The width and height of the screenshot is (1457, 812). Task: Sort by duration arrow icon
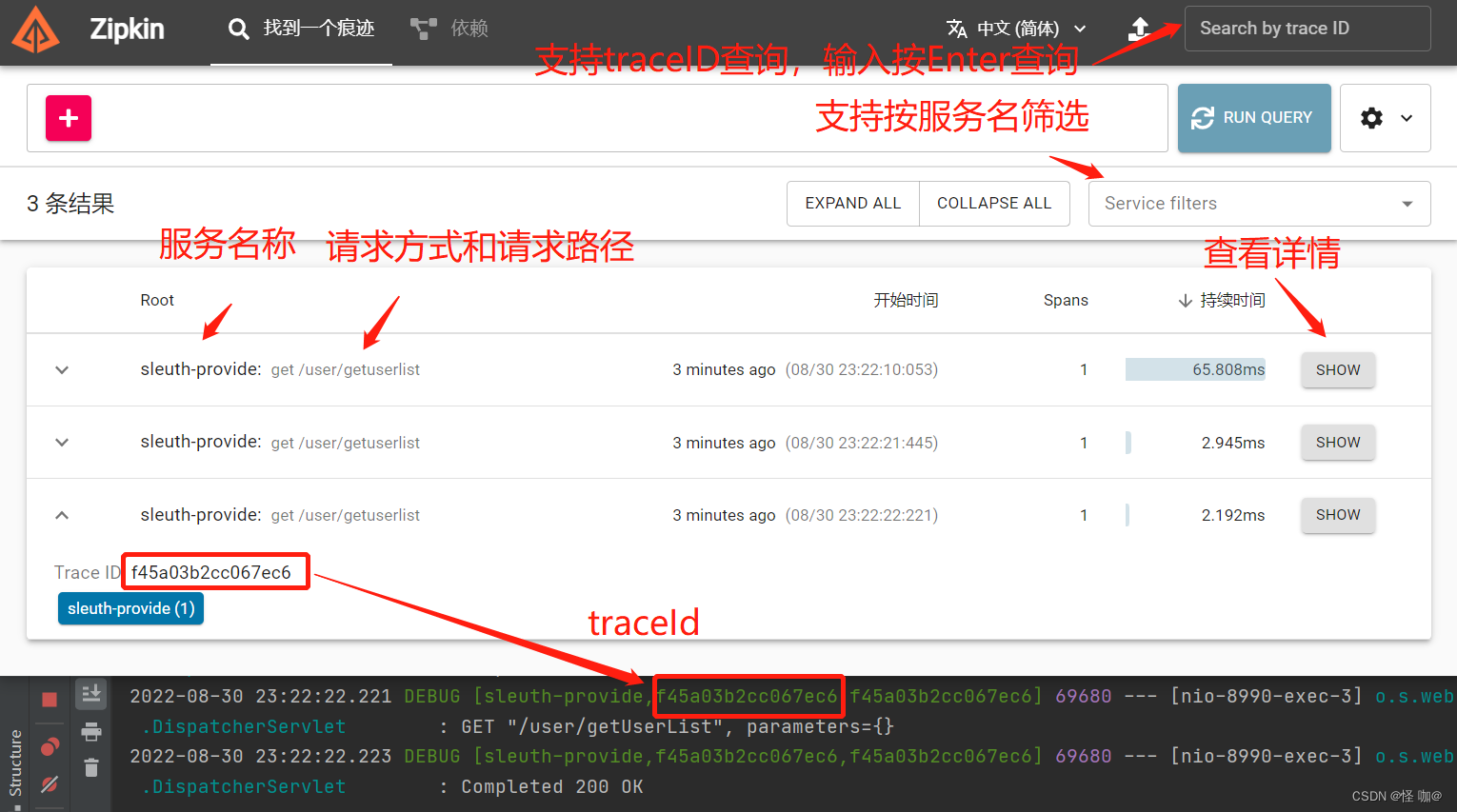pos(1186,301)
